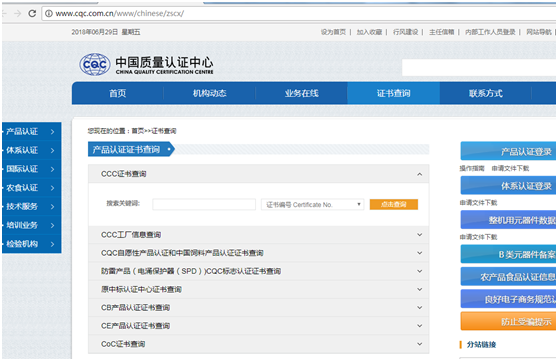Expand CE产品认证证书查询 section
Screen dimensions: 558x361
[x=258, y=326]
